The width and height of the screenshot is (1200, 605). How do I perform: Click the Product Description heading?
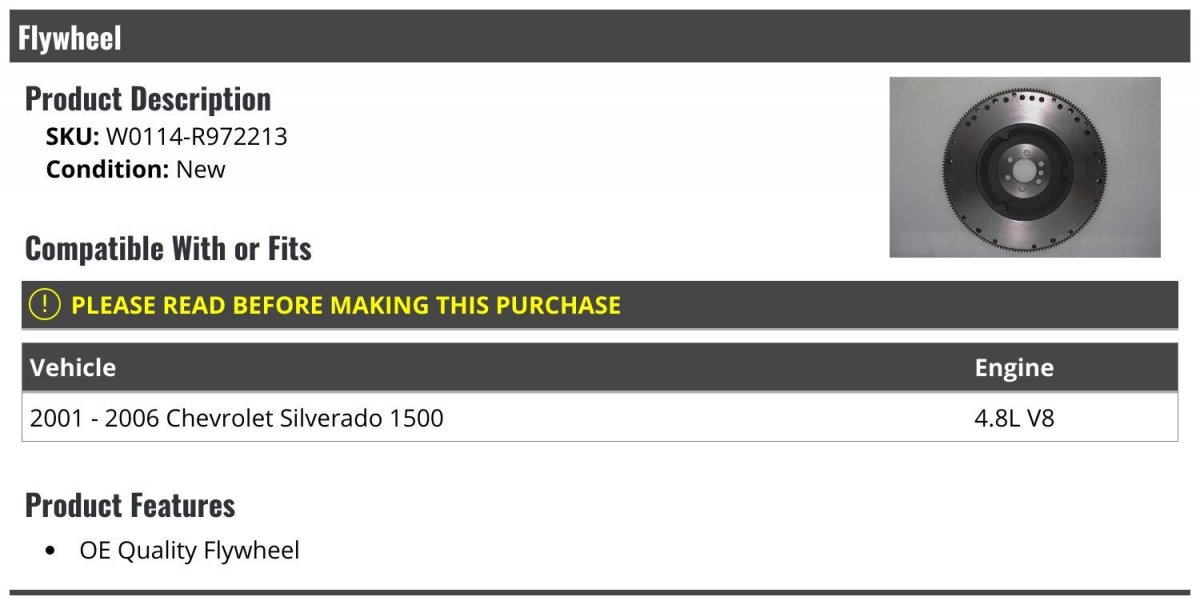click(148, 98)
